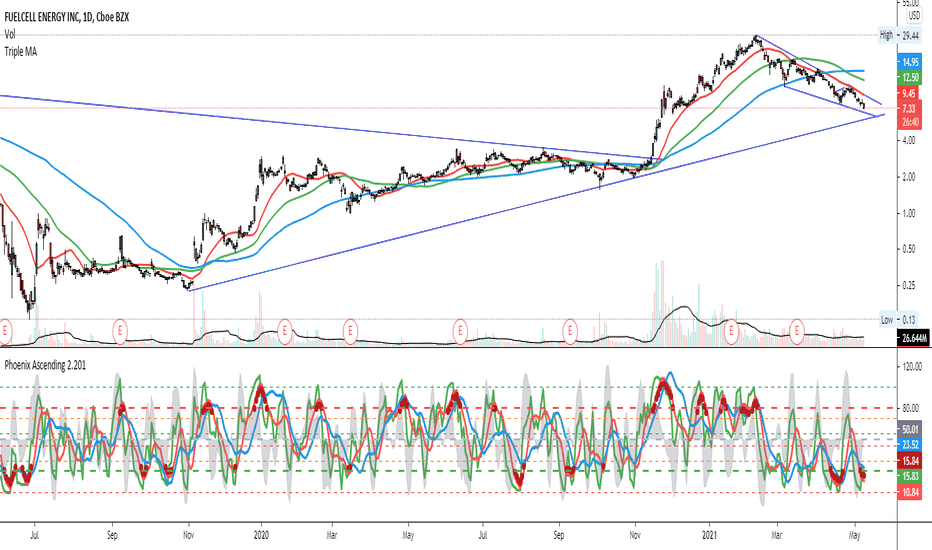Click the 80.00 oscillator scale label
This screenshot has height=550, width=932.
(912, 408)
